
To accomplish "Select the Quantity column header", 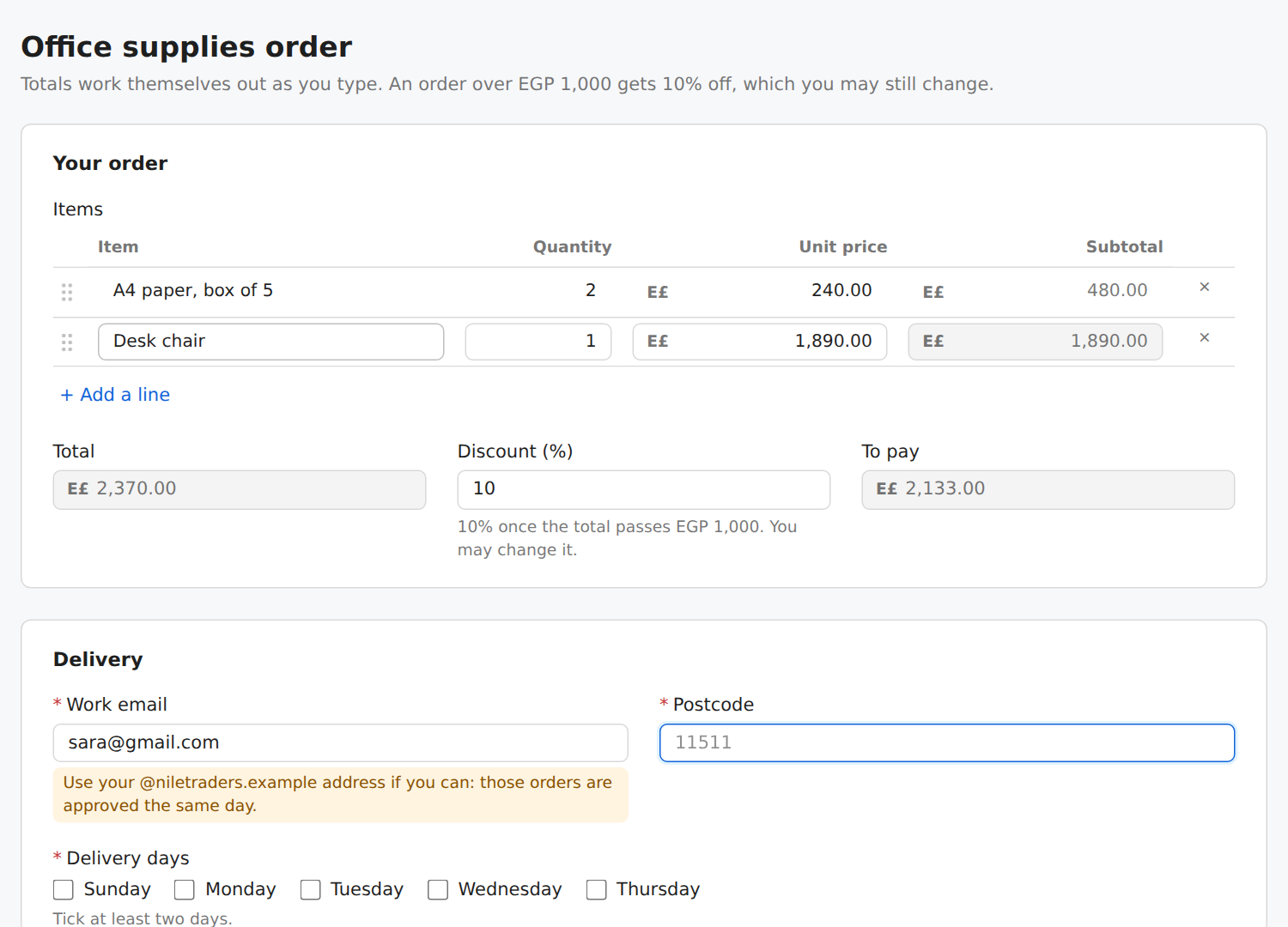I will click(x=572, y=247).
